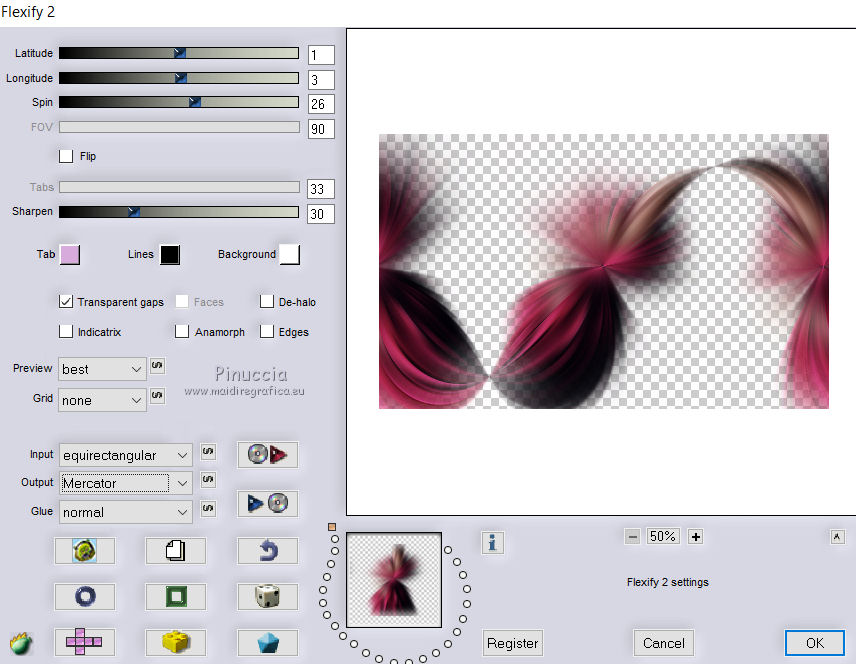
Task: Click the FOV value field
Action: (321, 129)
